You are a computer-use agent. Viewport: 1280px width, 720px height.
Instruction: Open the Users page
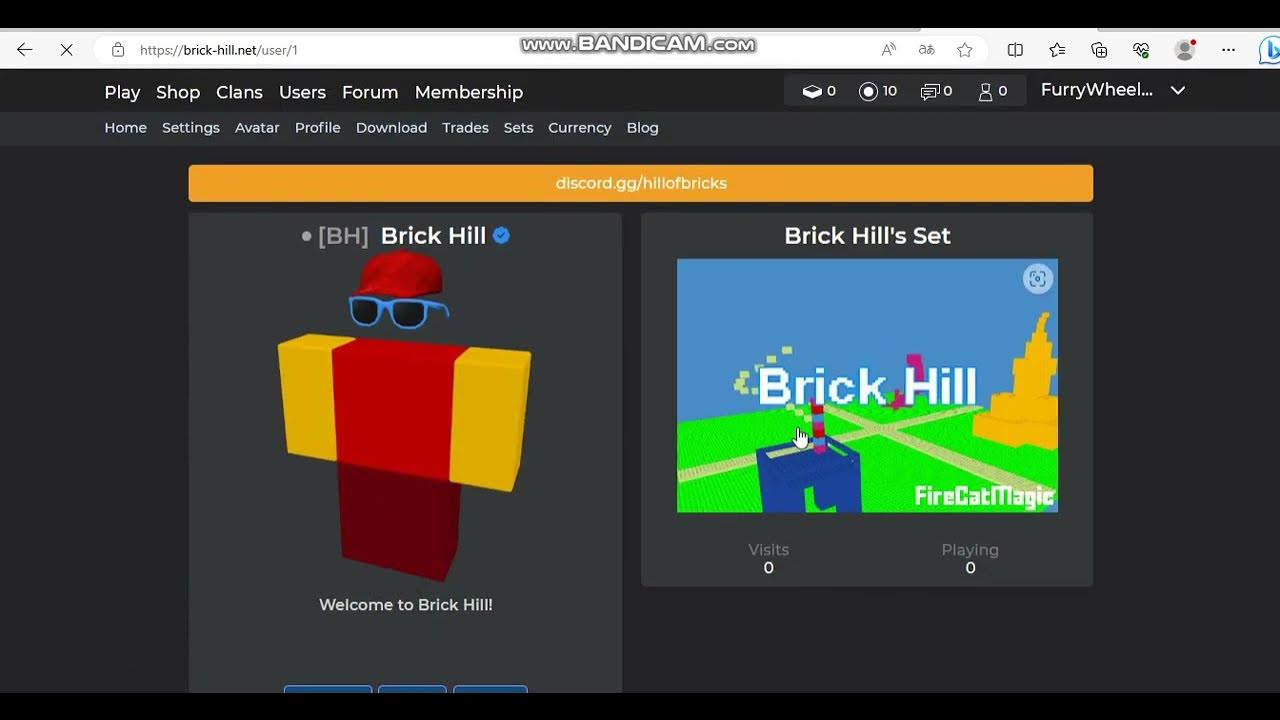pos(302,92)
